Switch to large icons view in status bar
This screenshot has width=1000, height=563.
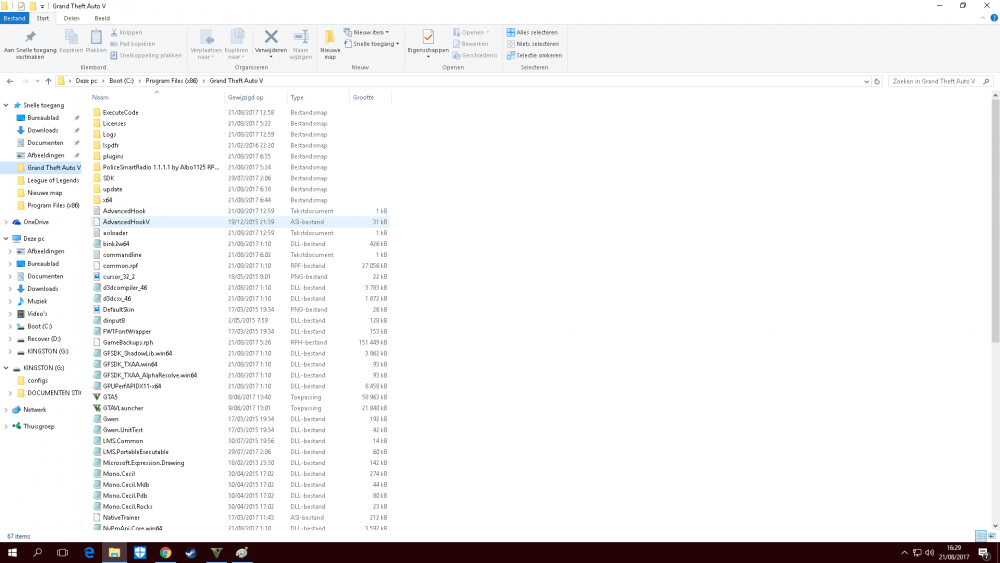992,536
